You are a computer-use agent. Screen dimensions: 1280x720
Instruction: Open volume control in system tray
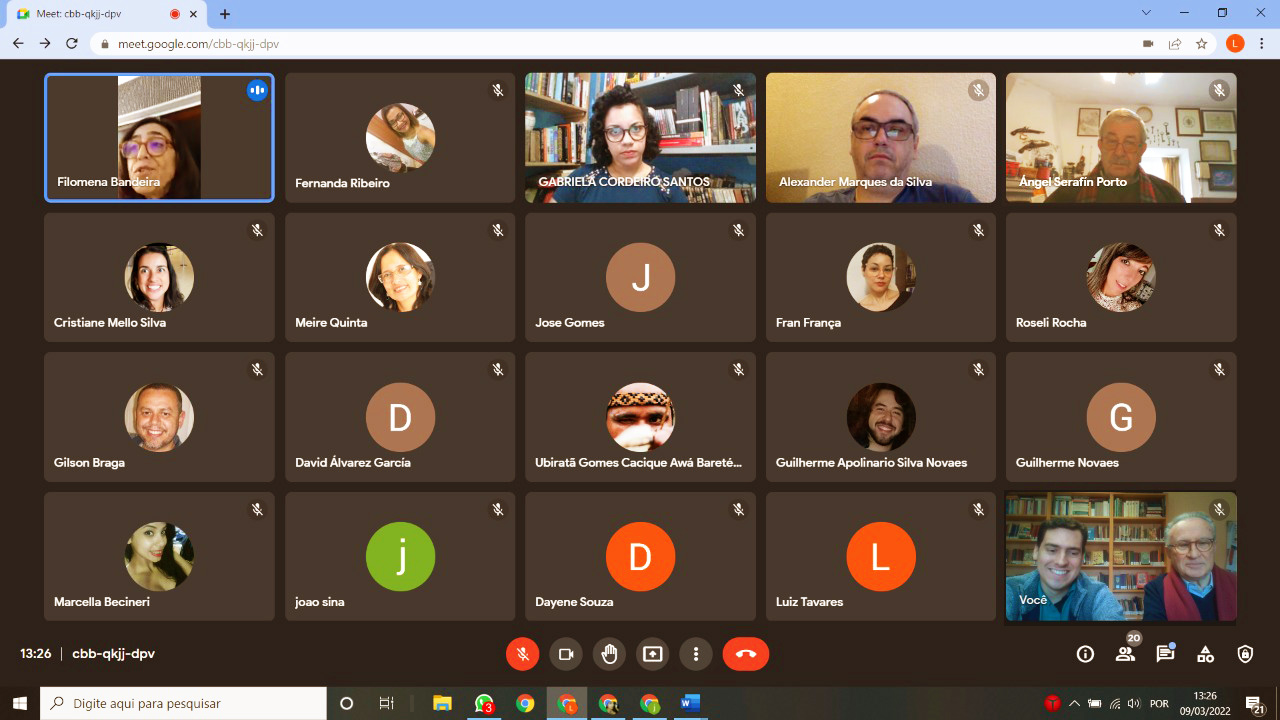point(1133,703)
